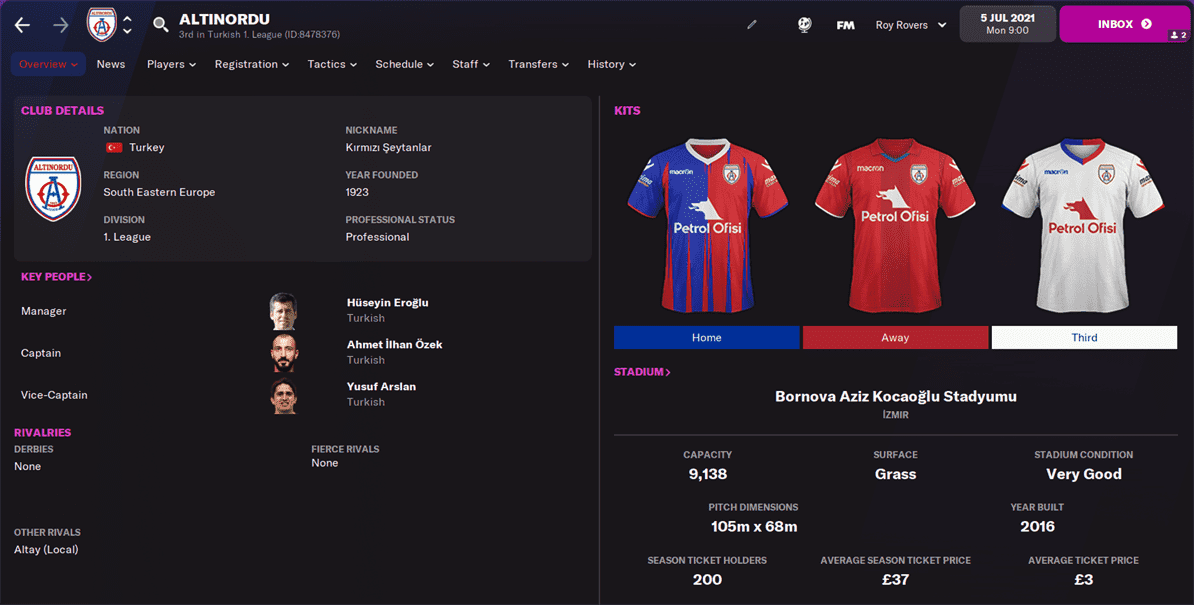The height and width of the screenshot is (605, 1194).
Task: Open the Turkey nation link
Action: coord(146,148)
